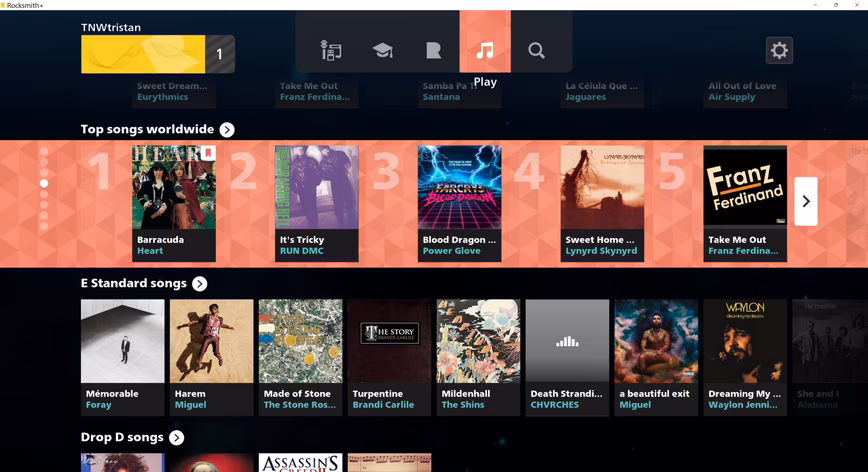This screenshot has height=472, width=868.
Task: Open the bookmark library icon
Action: pyautogui.click(x=433, y=50)
